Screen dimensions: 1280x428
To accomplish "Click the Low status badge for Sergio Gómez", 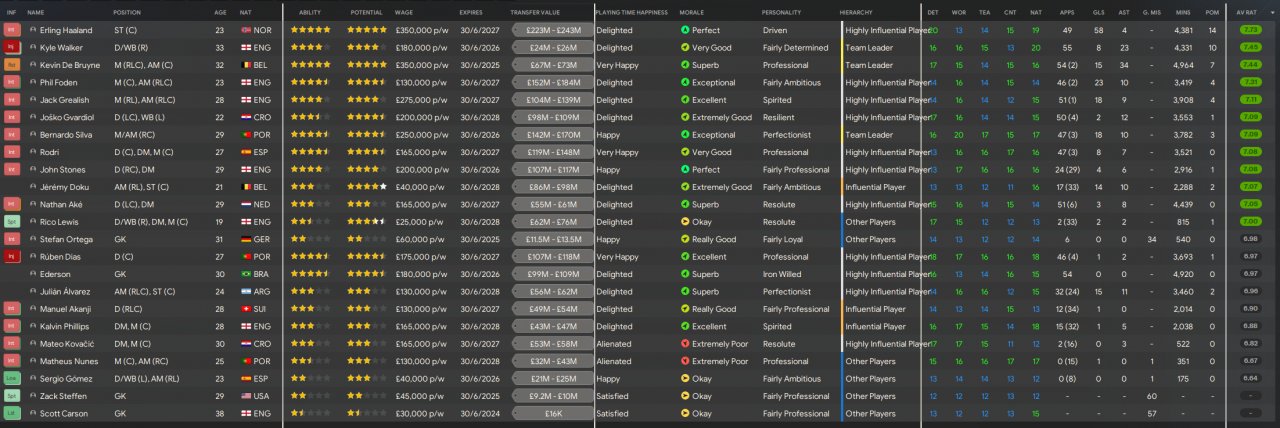I will click(12, 379).
